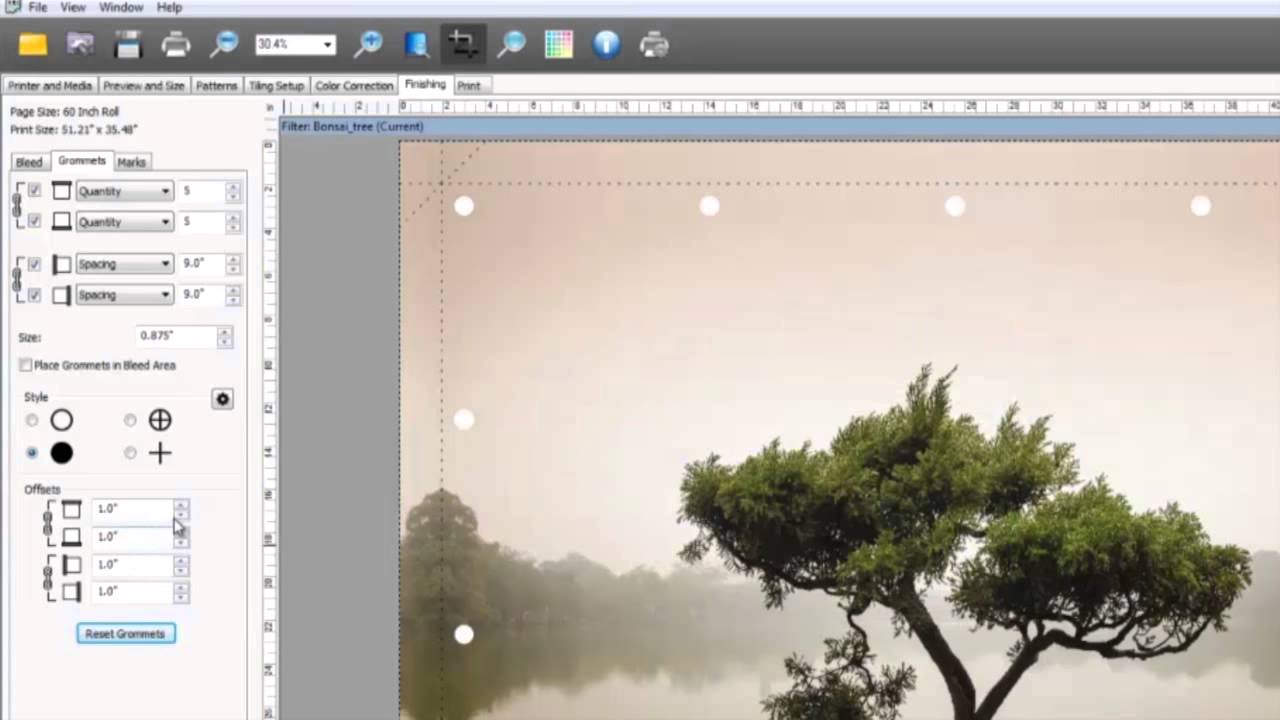This screenshot has width=1280, height=720.
Task: Zoom out with the minus magnifier
Action: click(x=224, y=44)
